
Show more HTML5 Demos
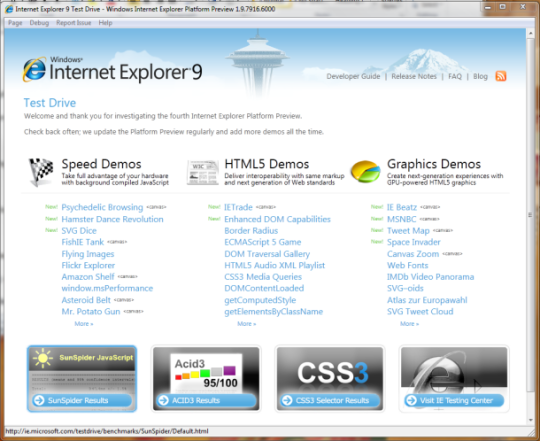(x=247, y=324)
